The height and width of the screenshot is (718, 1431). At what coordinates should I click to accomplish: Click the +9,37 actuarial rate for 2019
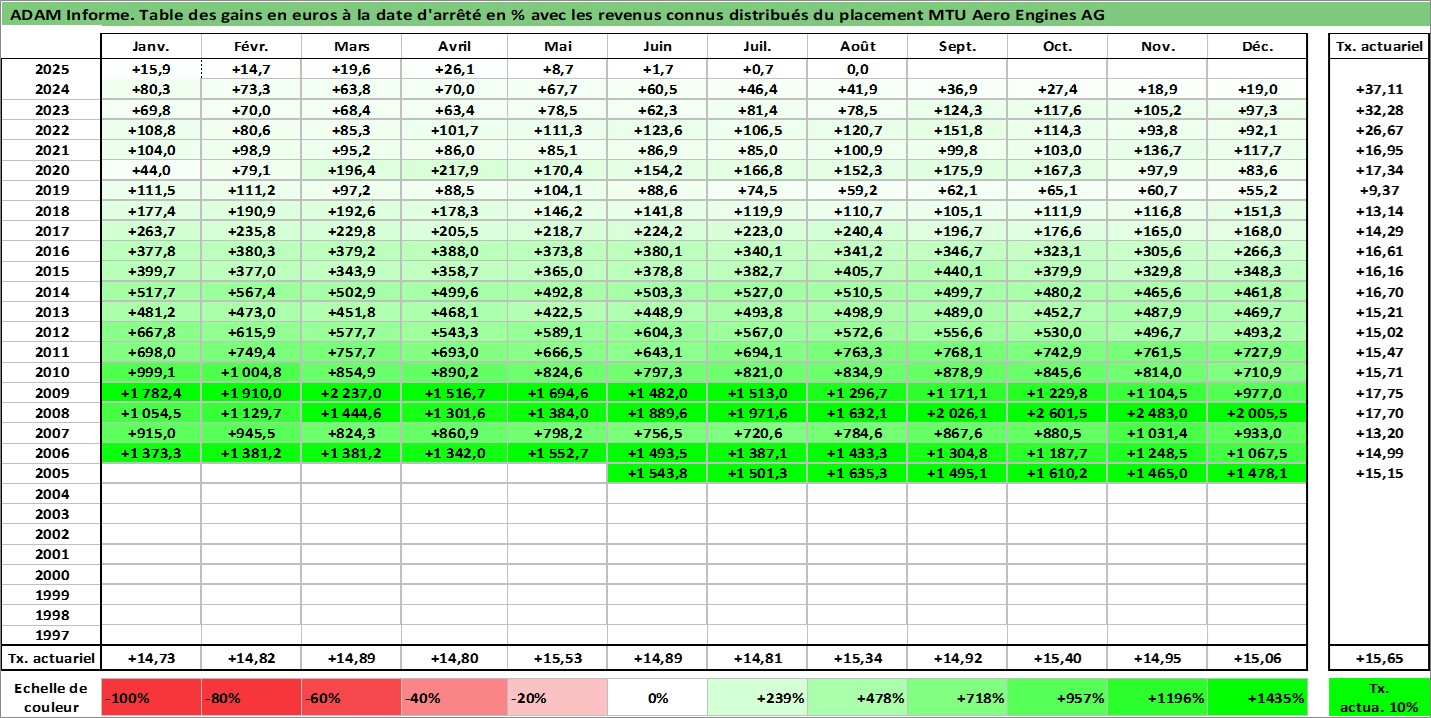click(1379, 191)
